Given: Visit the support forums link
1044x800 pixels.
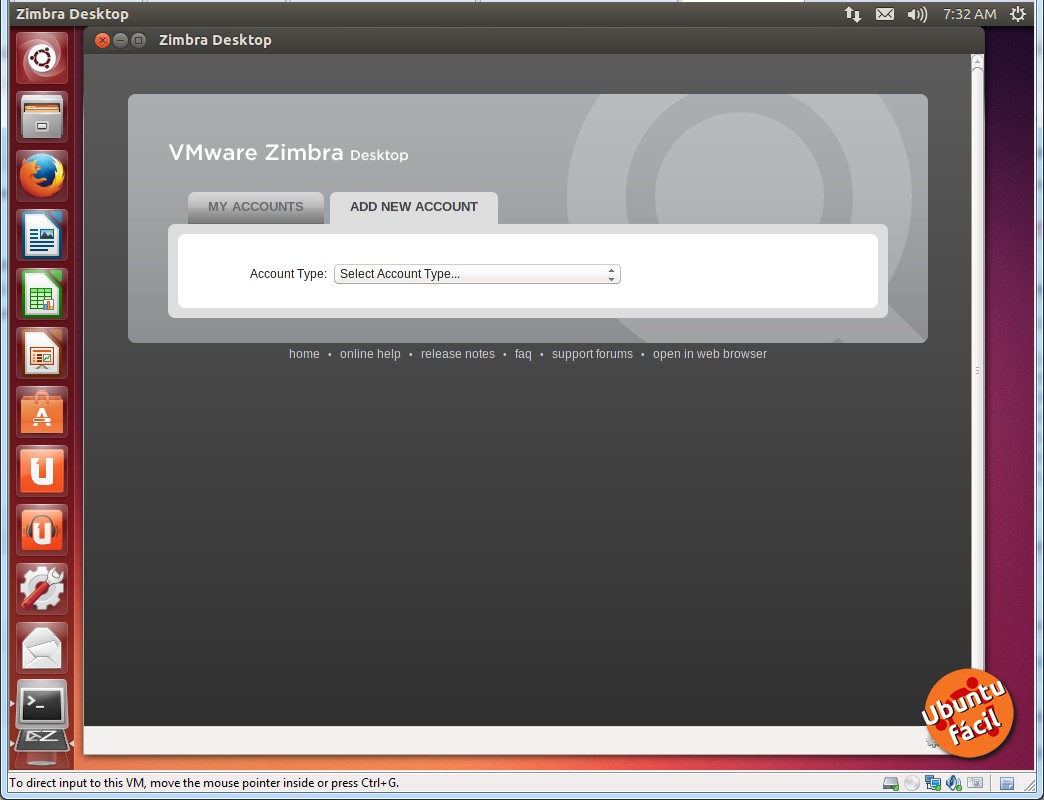Looking at the screenshot, I should tap(593, 354).
